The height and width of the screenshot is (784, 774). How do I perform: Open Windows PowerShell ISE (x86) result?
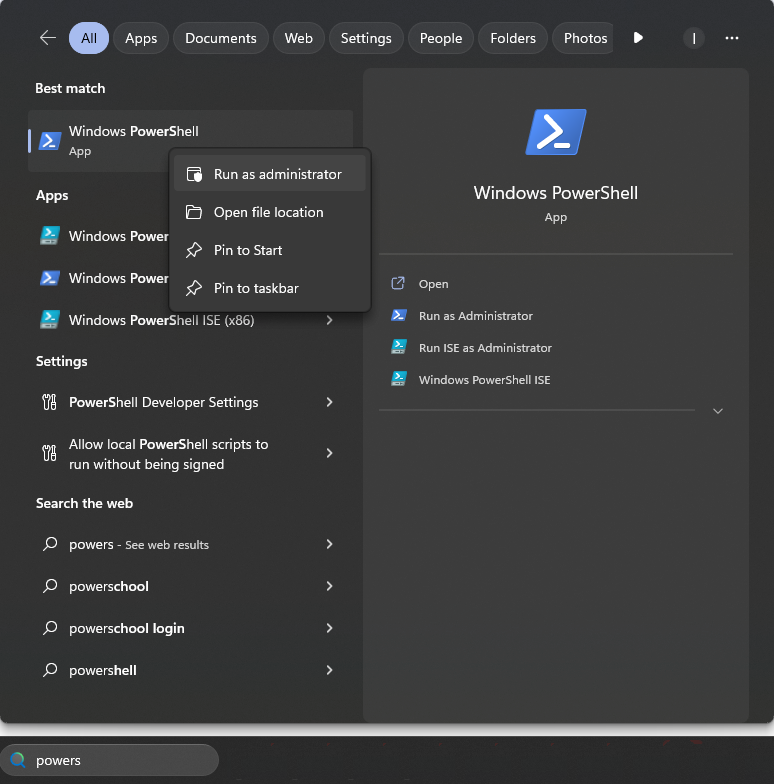click(190, 320)
